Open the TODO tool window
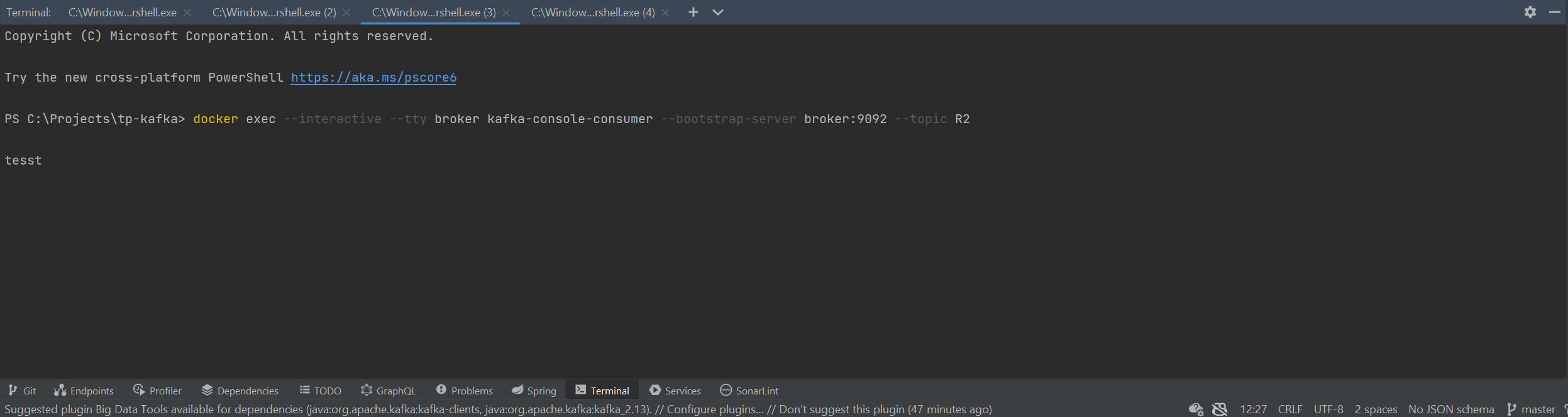 click(321, 390)
